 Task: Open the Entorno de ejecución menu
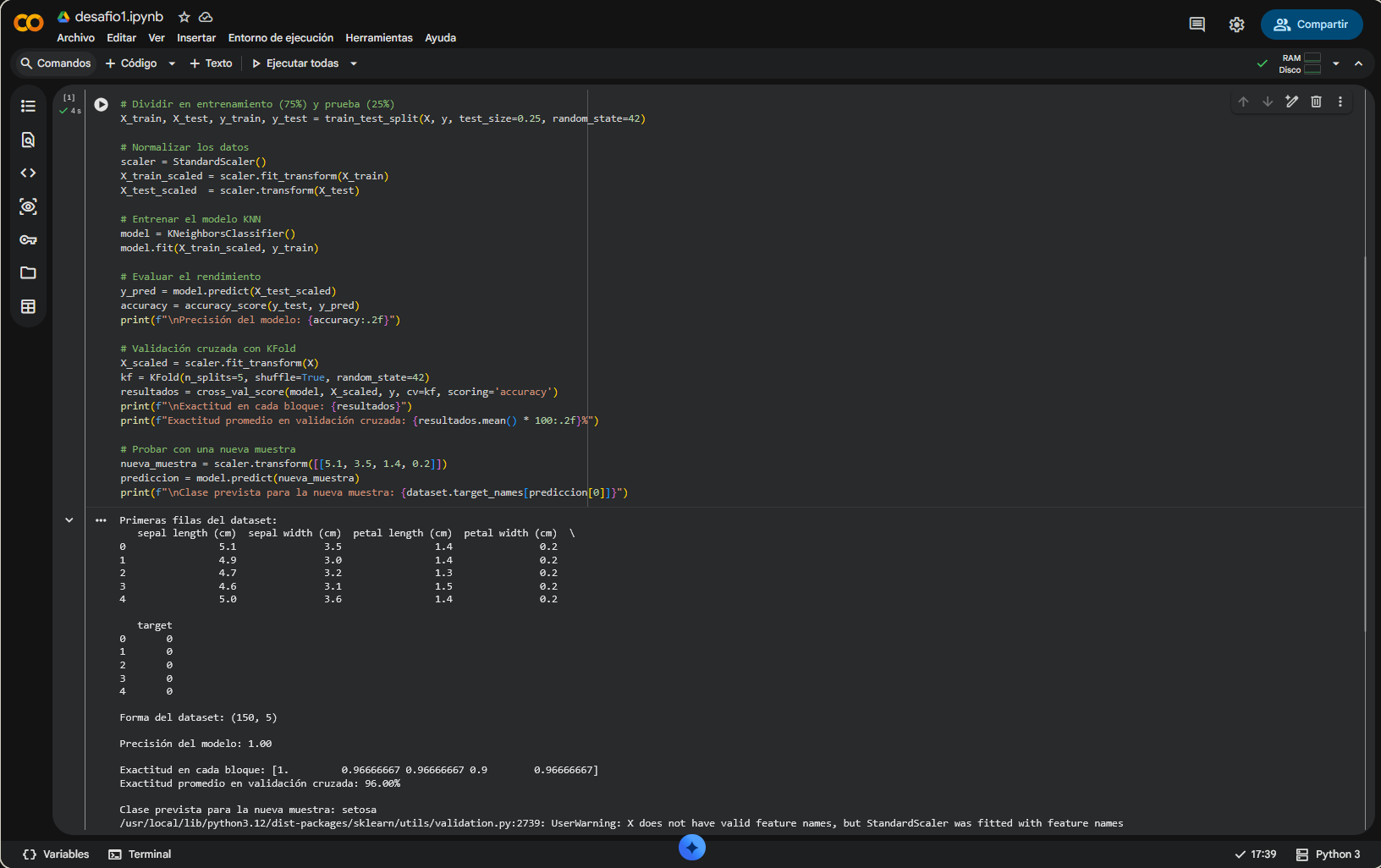click(x=281, y=38)
